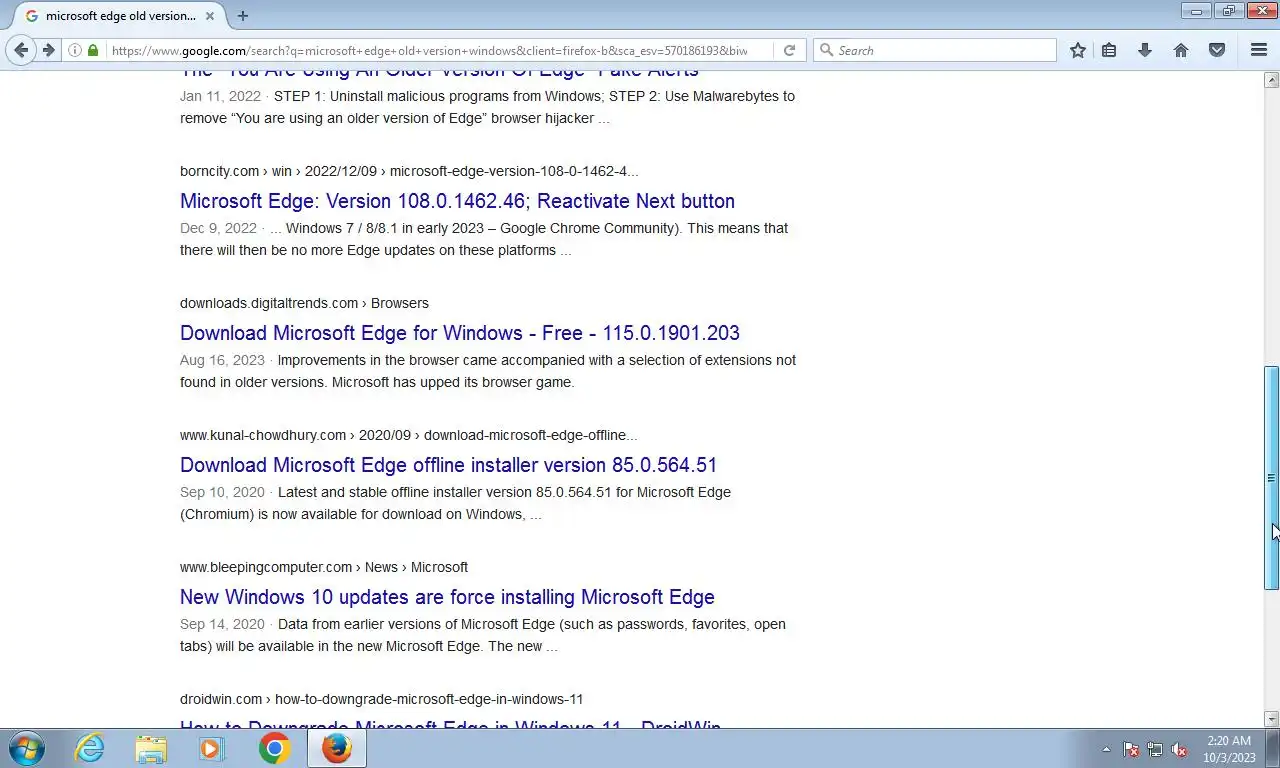Open File Explorer from taskbar
Viewport: 1280px width, 768px height.
151,748
